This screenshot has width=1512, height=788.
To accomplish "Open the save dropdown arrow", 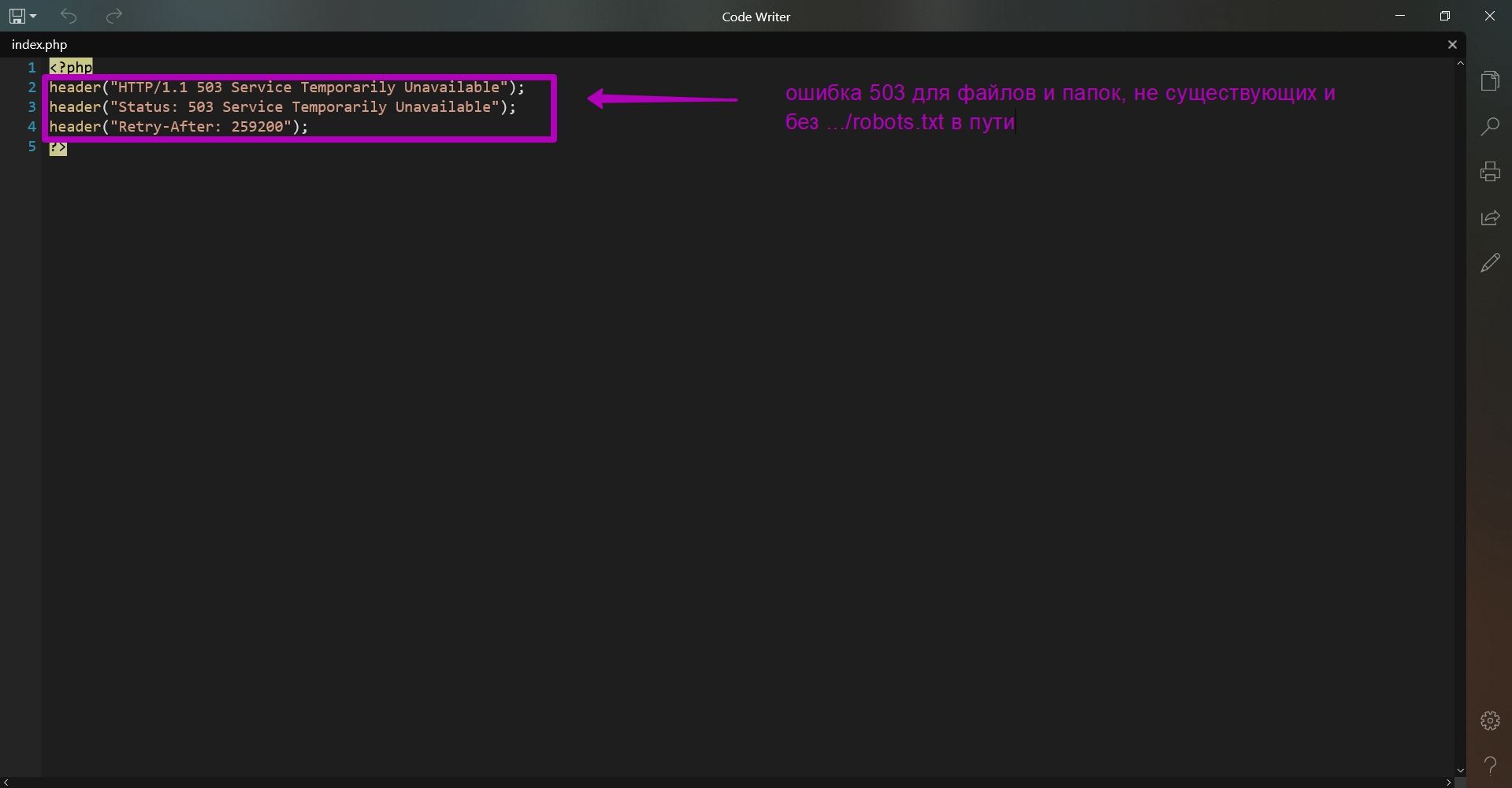I will click(33, 17).
